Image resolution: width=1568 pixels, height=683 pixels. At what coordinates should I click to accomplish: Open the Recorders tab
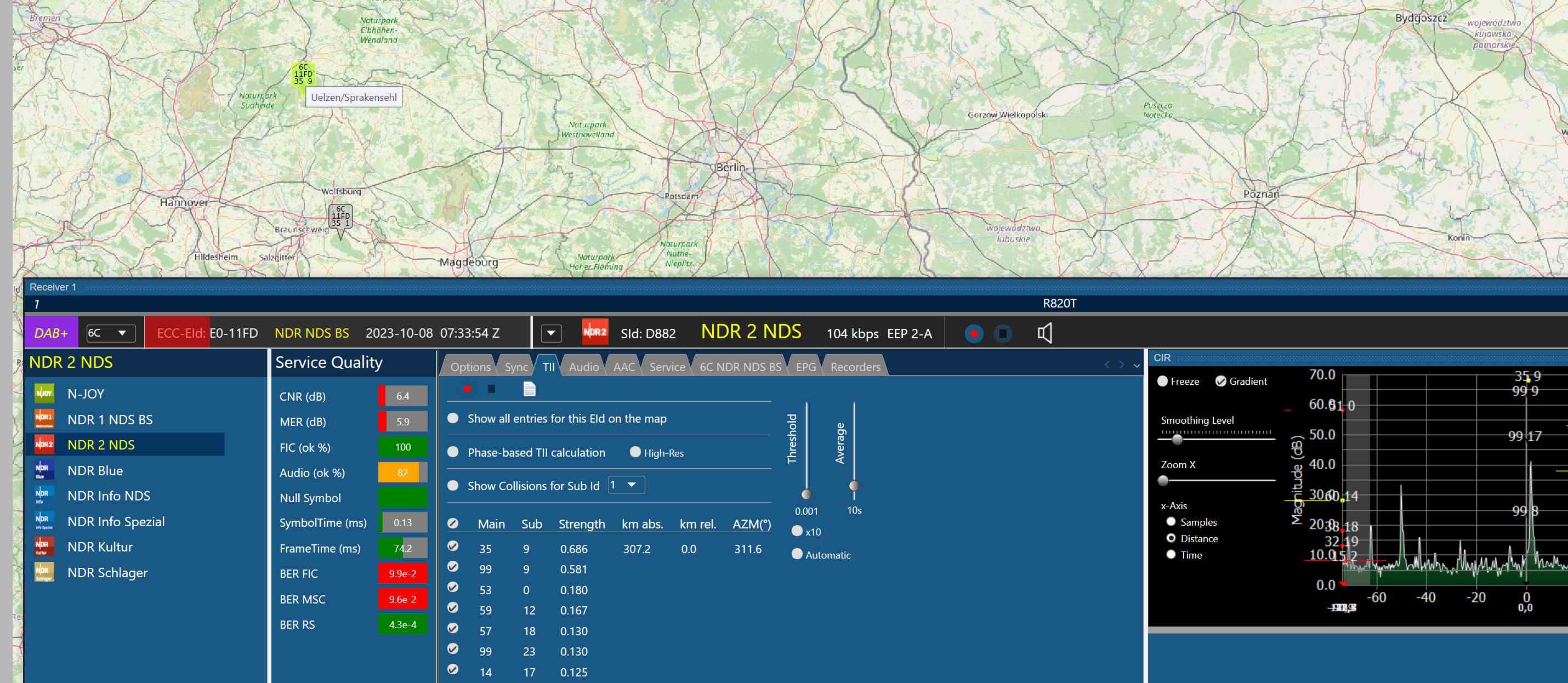[855, 367]
